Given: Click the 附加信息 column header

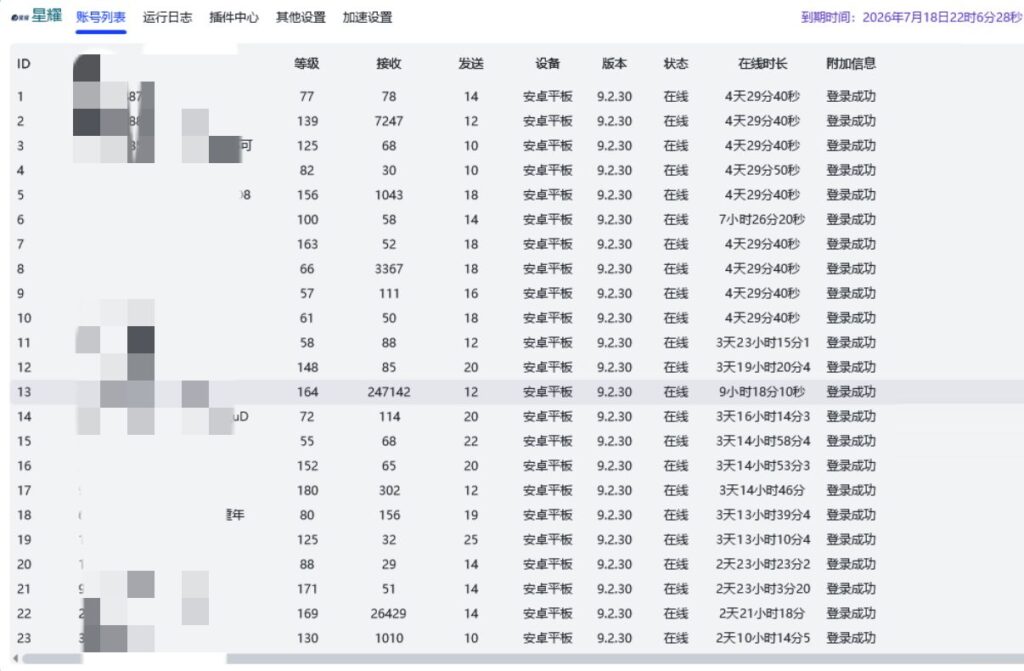Looking at the screenshot, I should [x=851, y=63].
